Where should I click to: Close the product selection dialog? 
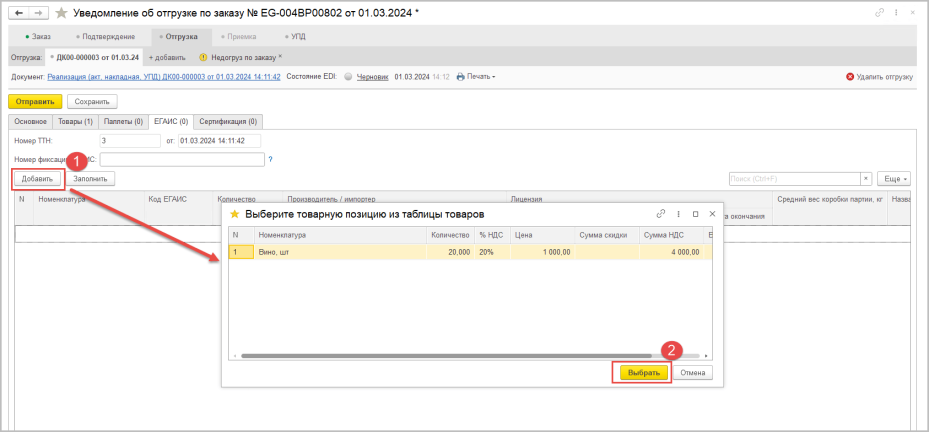coord(712,214)
